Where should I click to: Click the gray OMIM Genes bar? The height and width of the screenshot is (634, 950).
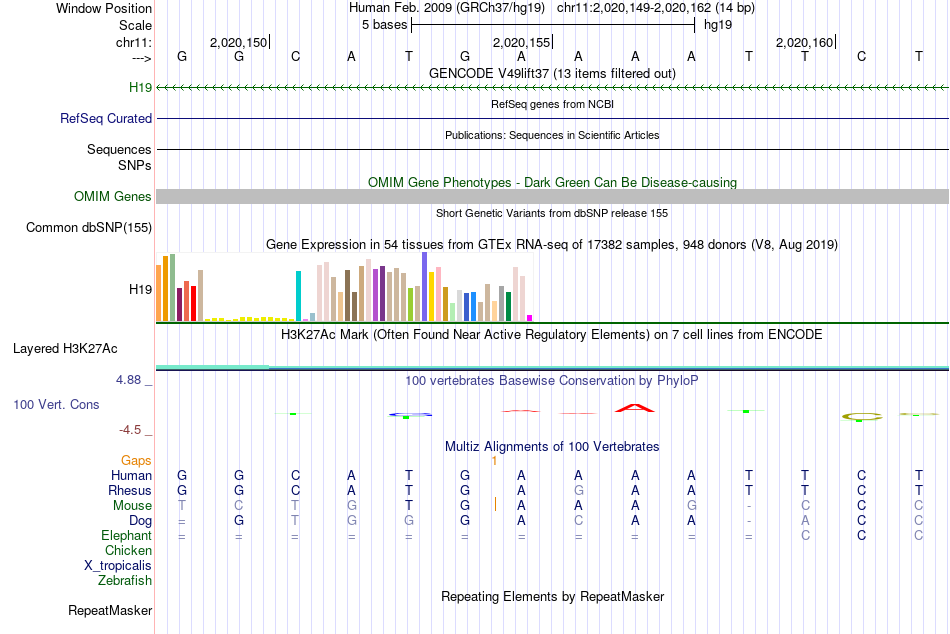tap(552, 196)
